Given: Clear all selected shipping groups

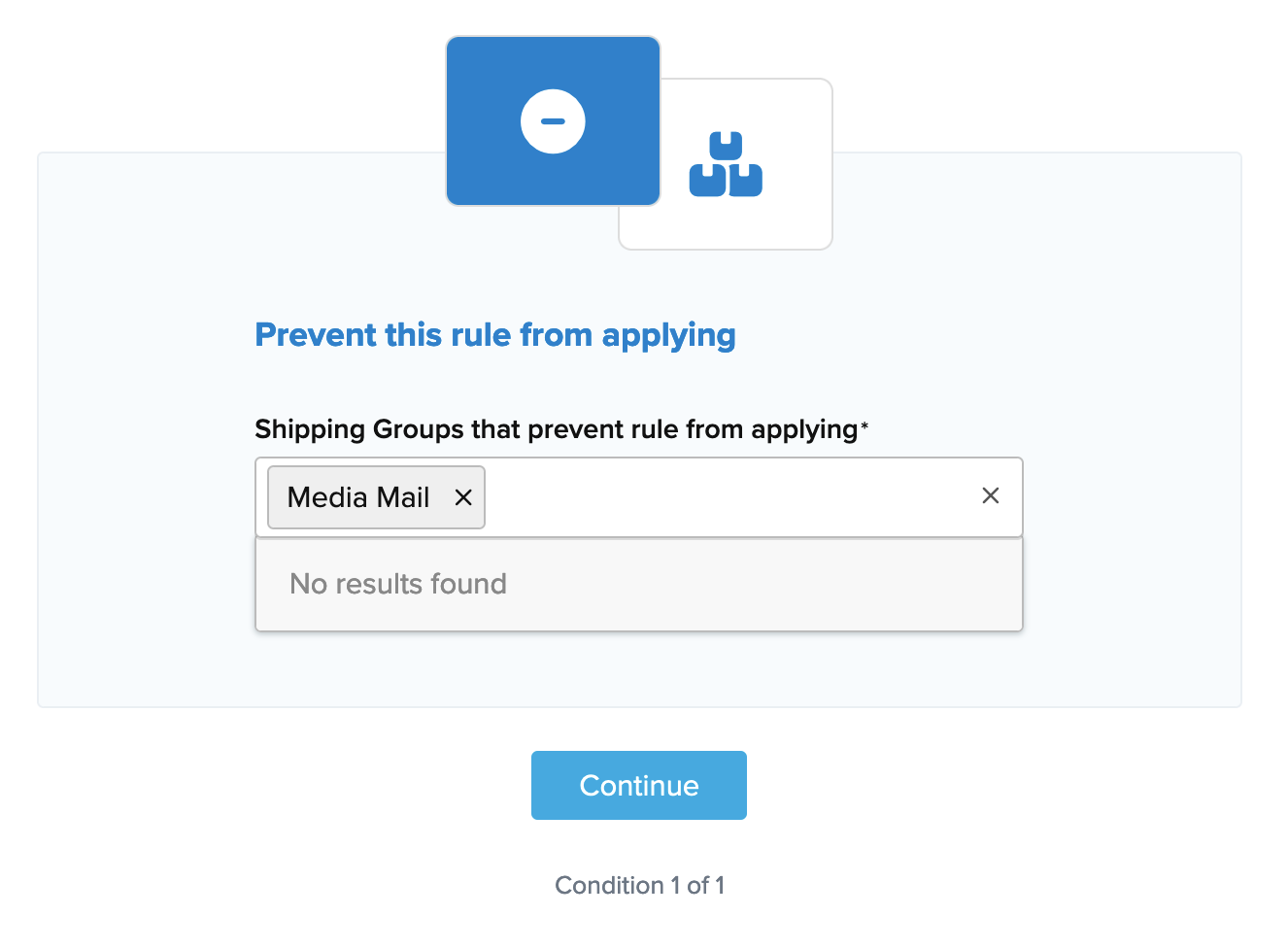Looking at the screenshot, I should (x=990, y=495).
